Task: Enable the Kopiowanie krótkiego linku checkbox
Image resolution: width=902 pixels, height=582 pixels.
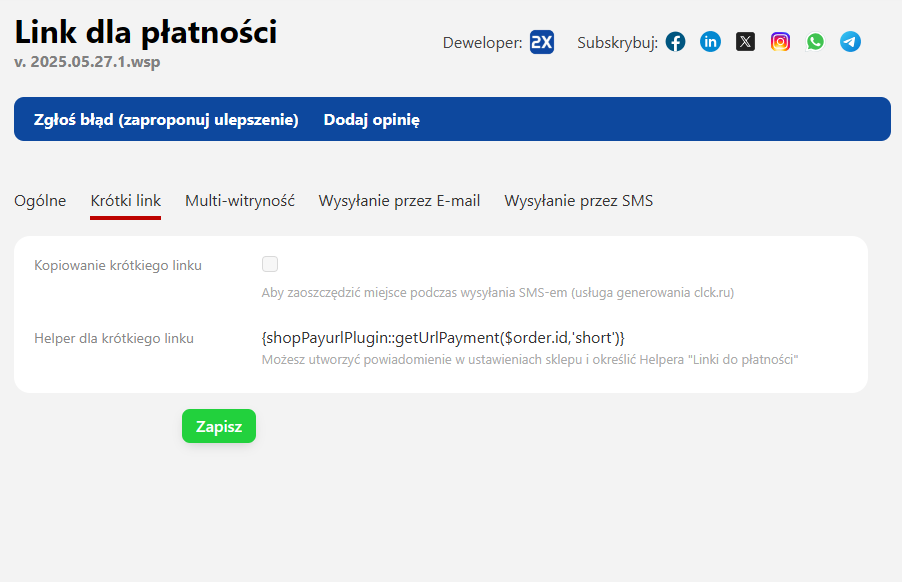Action: [270, 264]
